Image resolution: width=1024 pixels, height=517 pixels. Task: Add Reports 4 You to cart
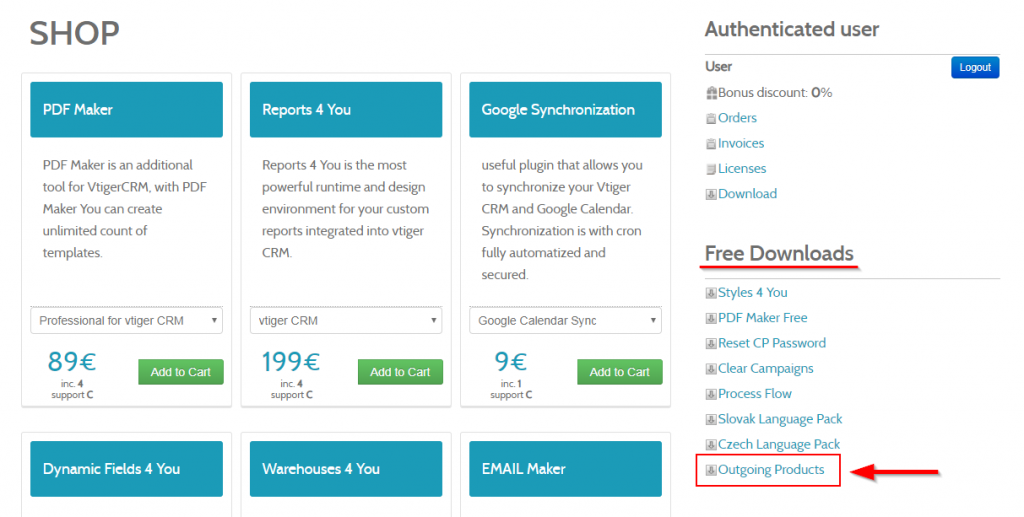click(400, 372)
